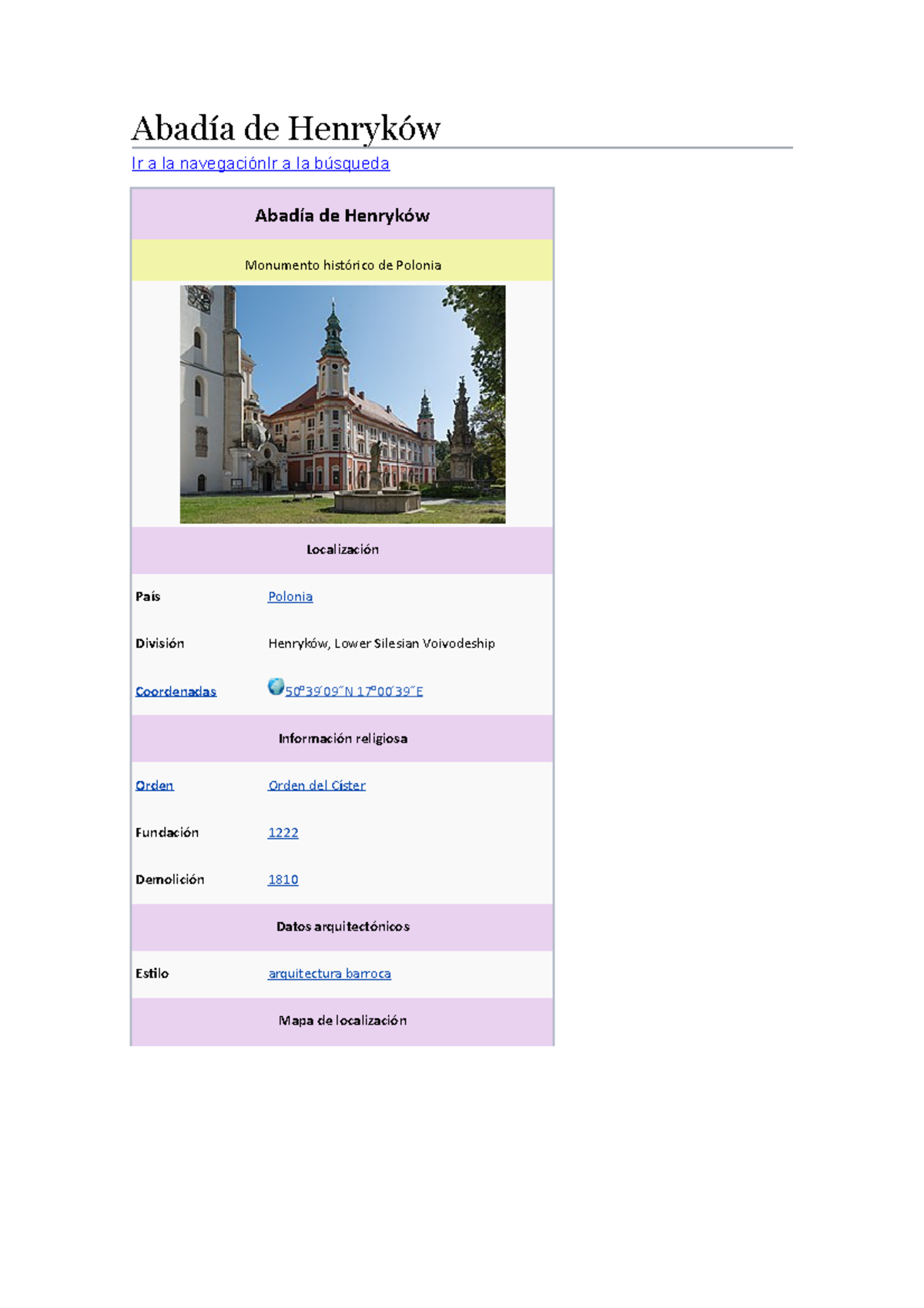Click the Orden label link

click(x=155, y=786)
